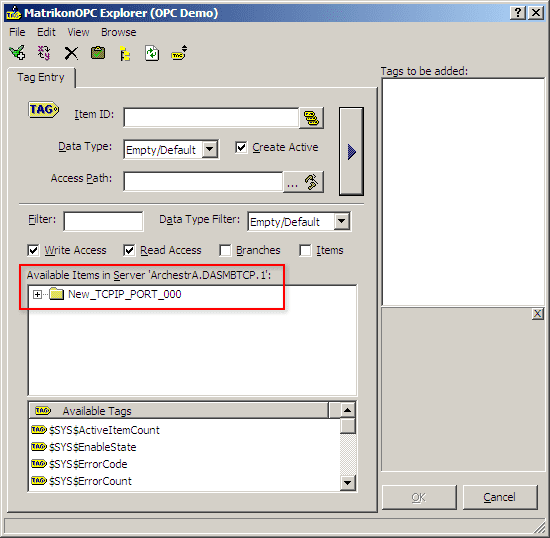Open the View menu
This screenshot has width=550, height=538.
tap(78, 32)
